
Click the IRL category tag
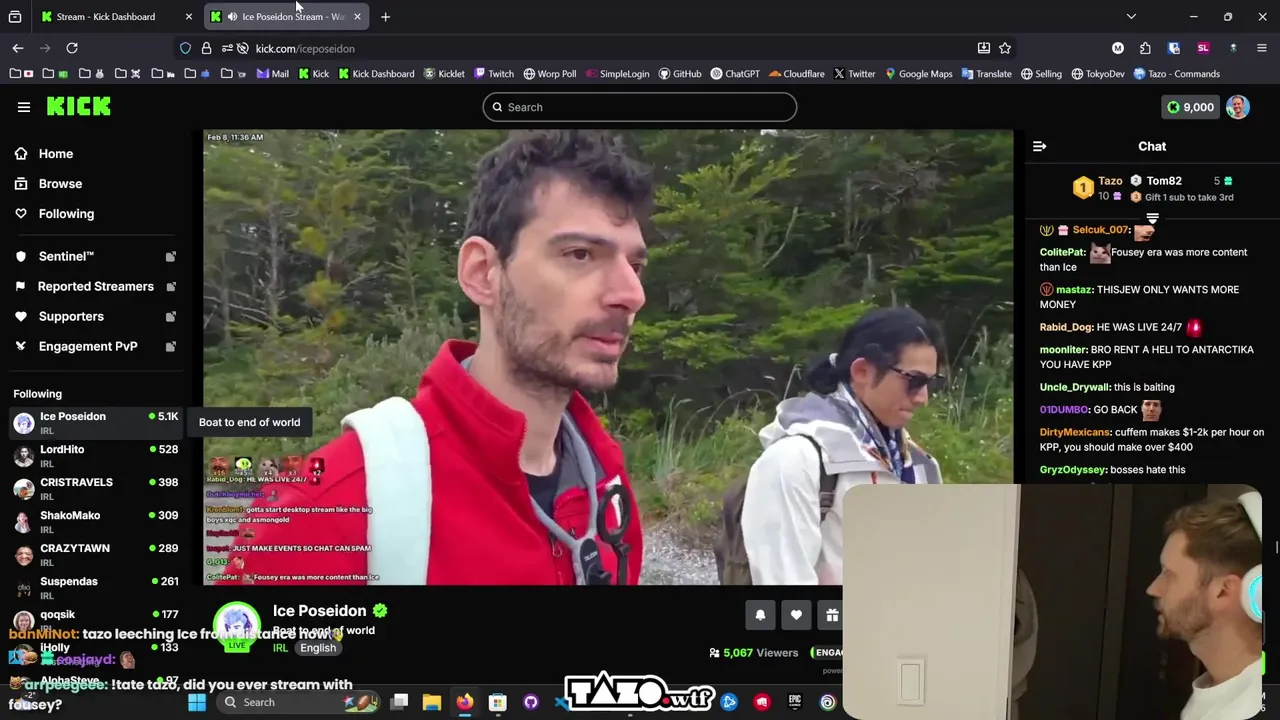(280, 648)
